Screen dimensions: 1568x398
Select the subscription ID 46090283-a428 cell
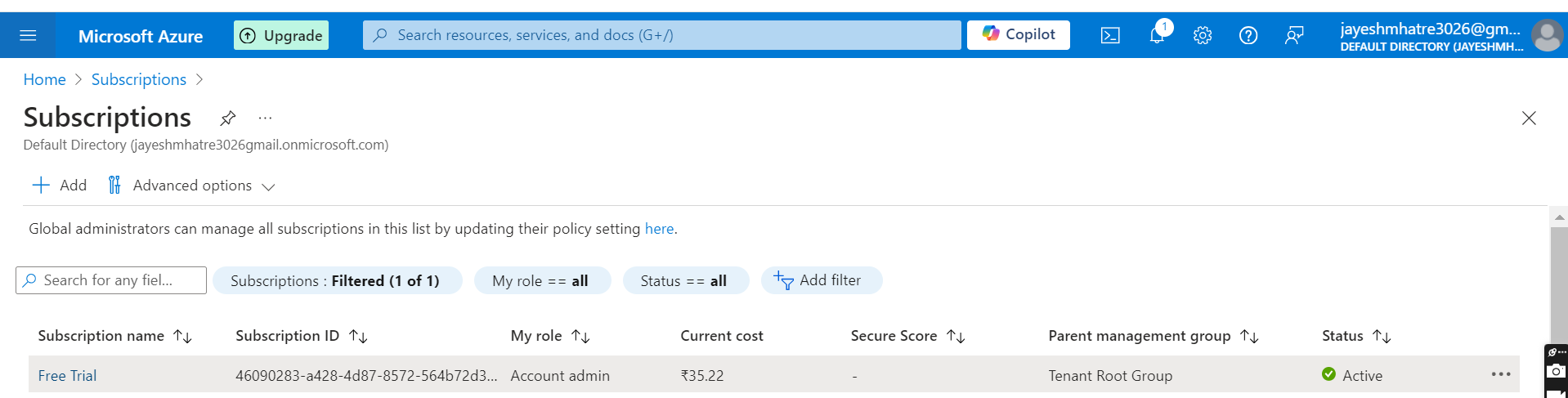tap(366, 376)
